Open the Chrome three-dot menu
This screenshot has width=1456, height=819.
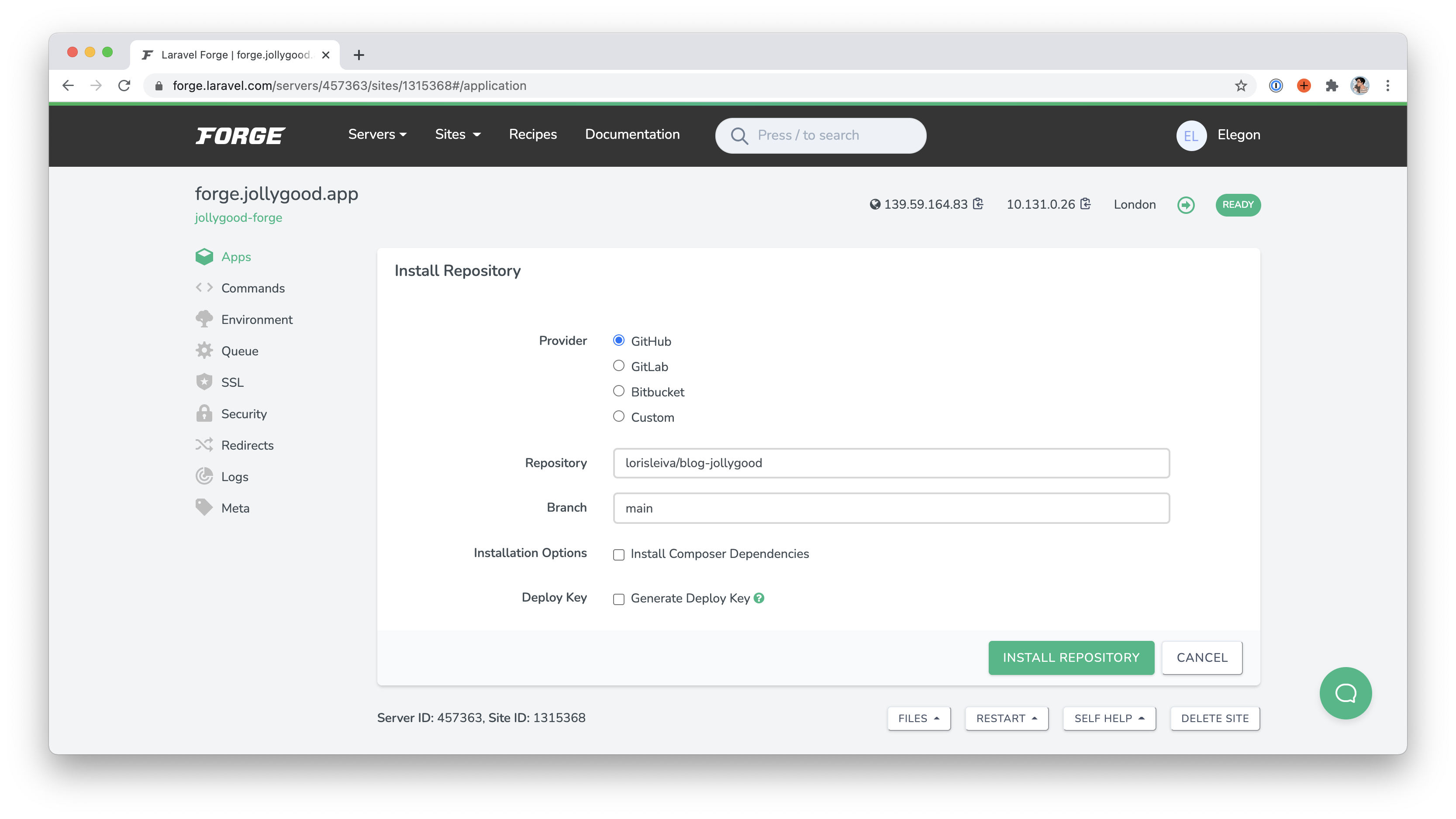coord(1387,86)
